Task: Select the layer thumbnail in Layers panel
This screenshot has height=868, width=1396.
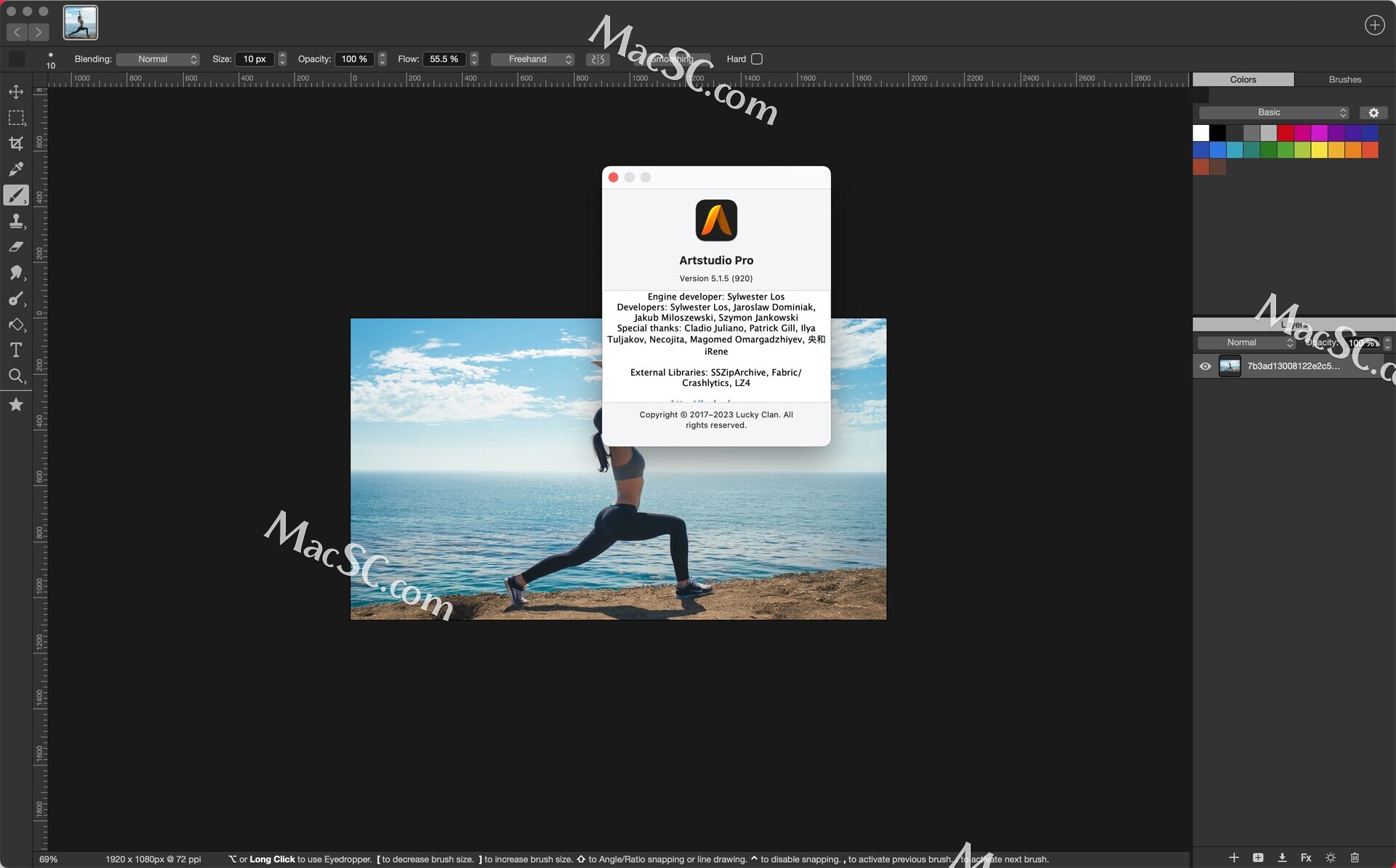Action: pyautogui.click(x=1229, y=366)
